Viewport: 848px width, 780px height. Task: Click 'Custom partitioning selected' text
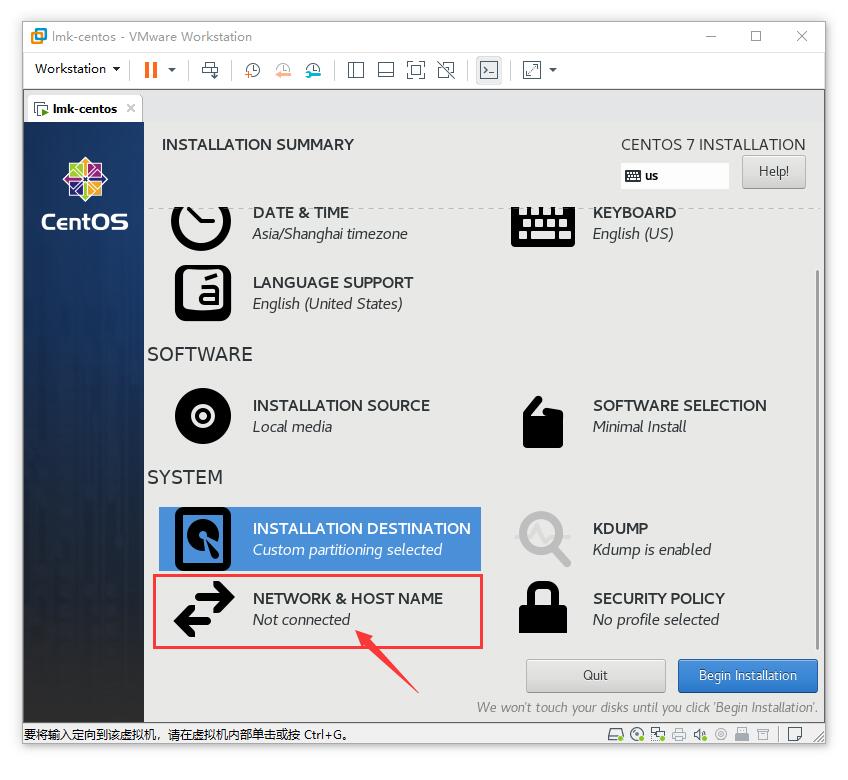click(347, 550)
